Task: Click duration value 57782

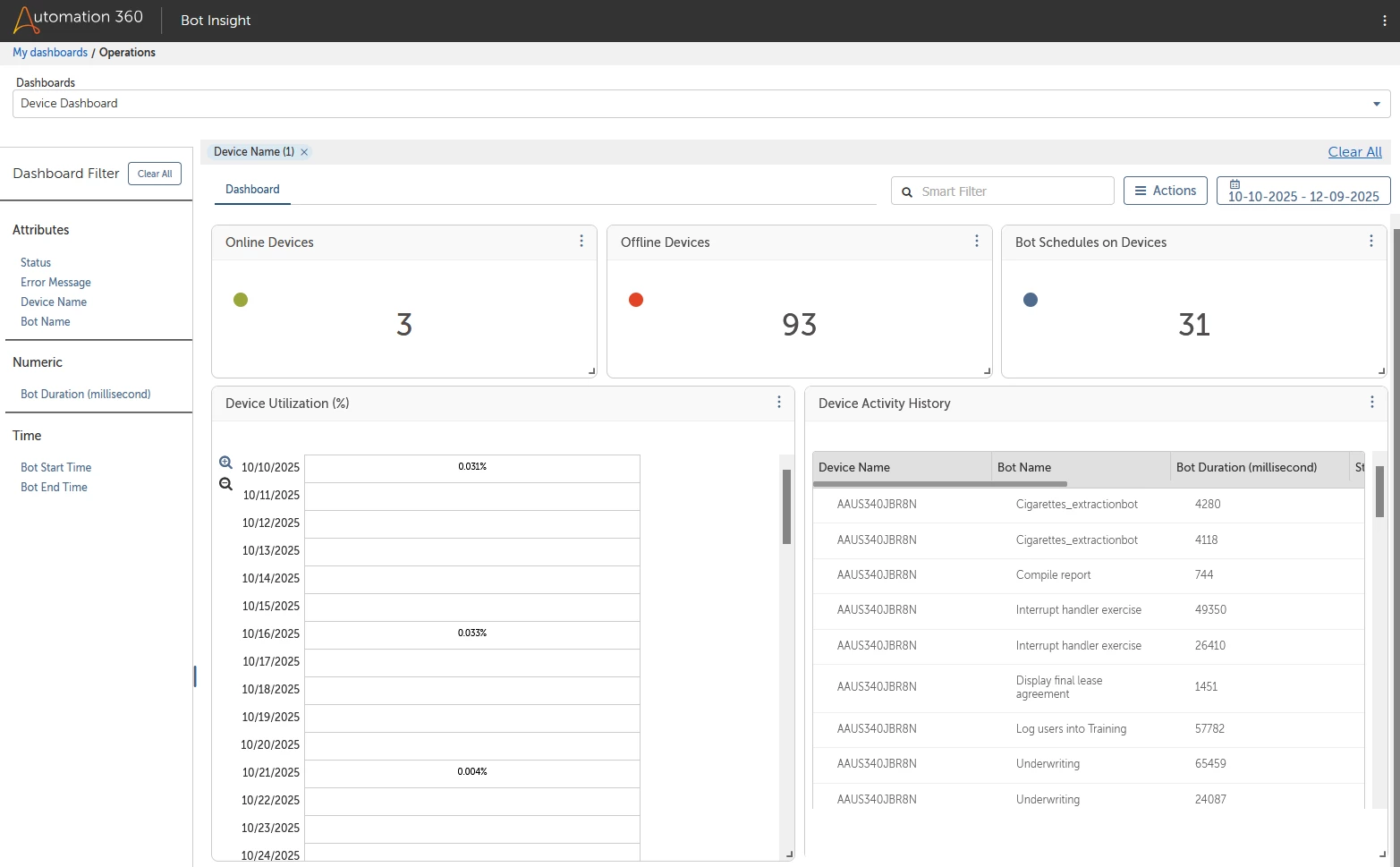Action: [x=1209, y=729]
